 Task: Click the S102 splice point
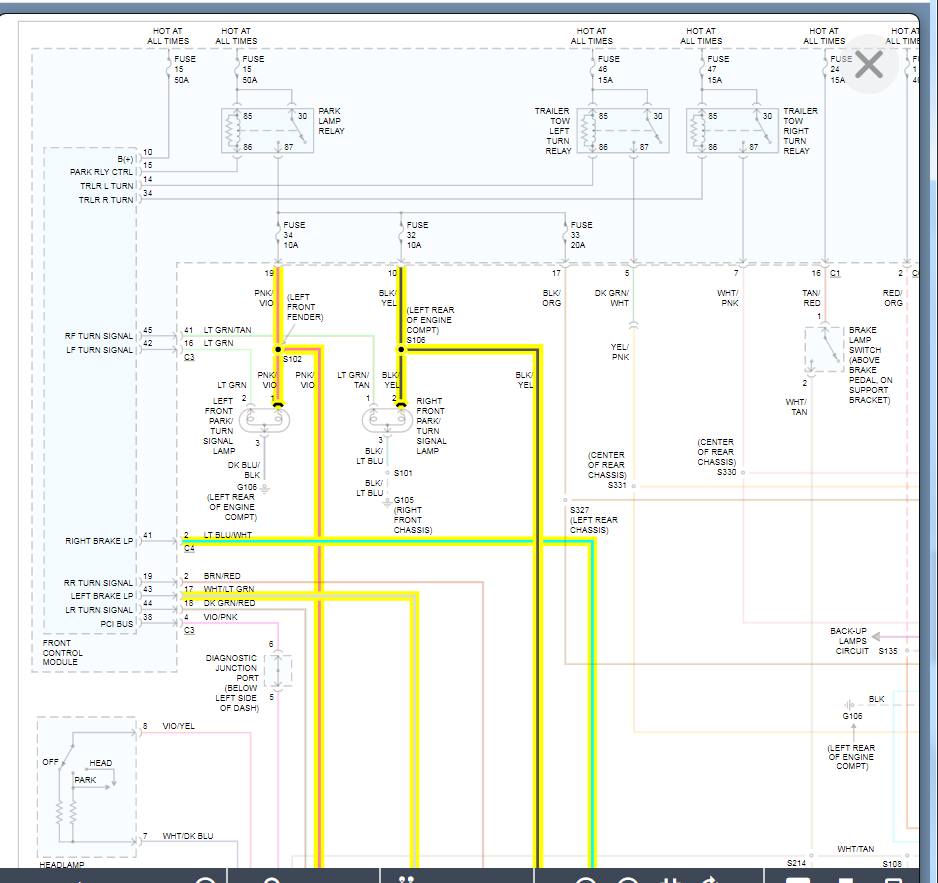click(279, 349)
